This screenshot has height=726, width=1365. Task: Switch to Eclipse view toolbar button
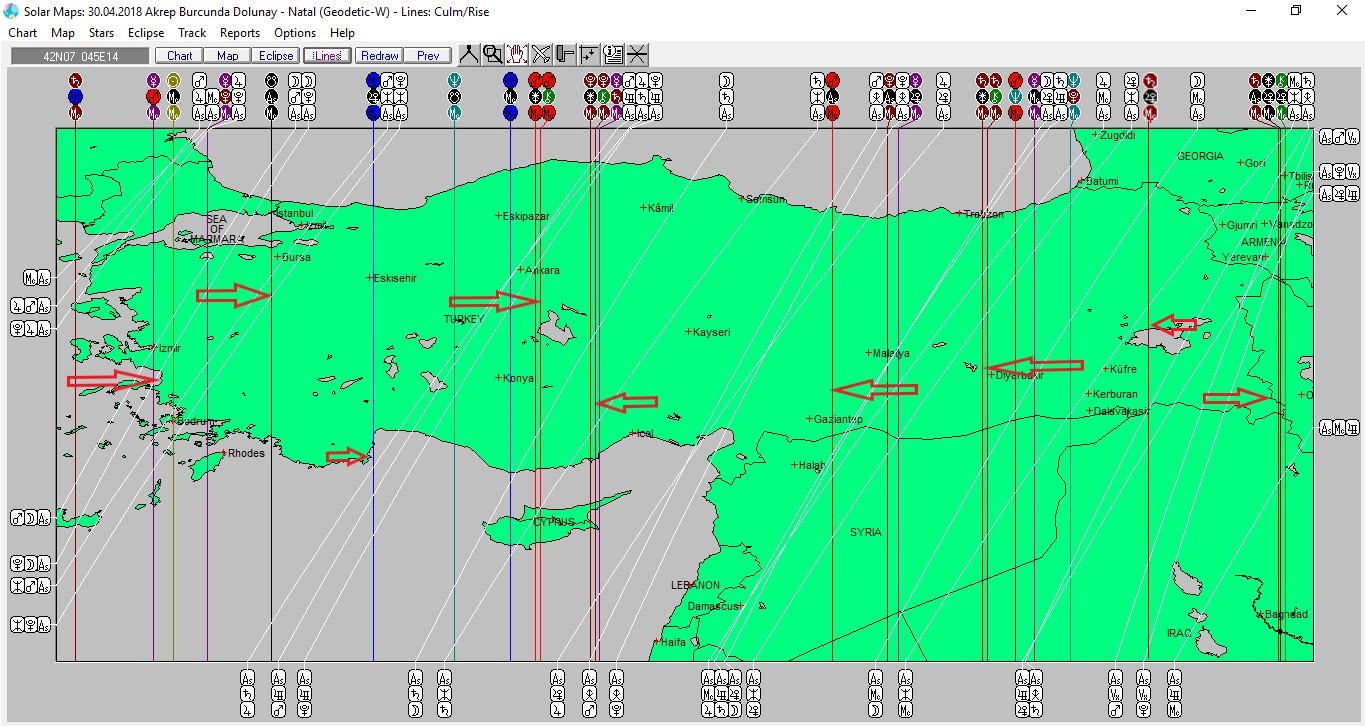point(276,56)
